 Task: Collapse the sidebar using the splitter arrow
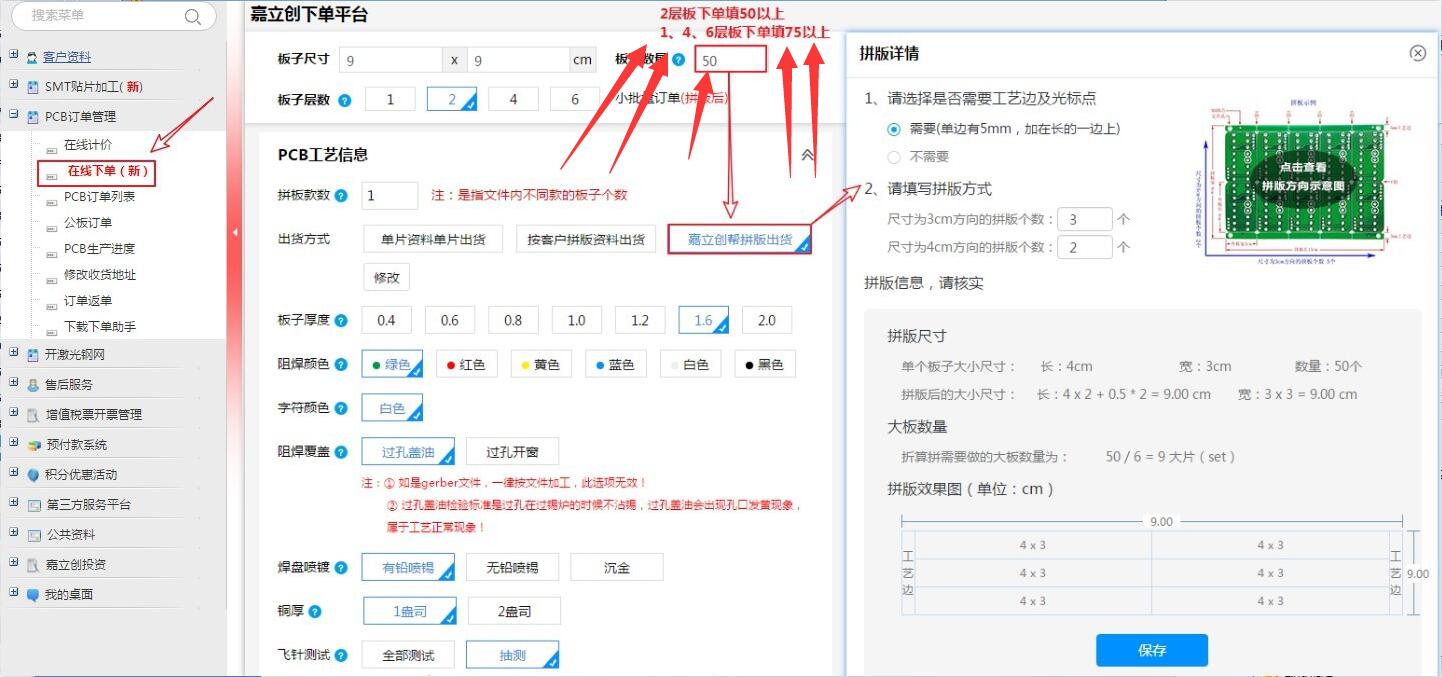point(235,232)
